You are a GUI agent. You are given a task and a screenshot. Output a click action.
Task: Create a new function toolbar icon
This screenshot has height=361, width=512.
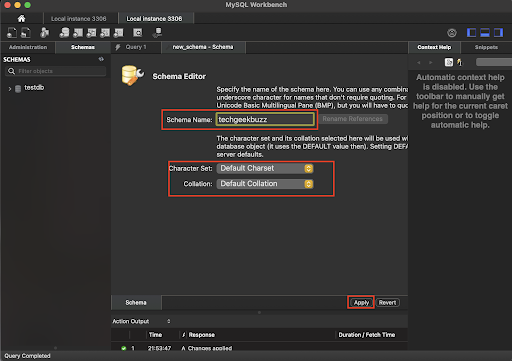click(x=118, y=33)
